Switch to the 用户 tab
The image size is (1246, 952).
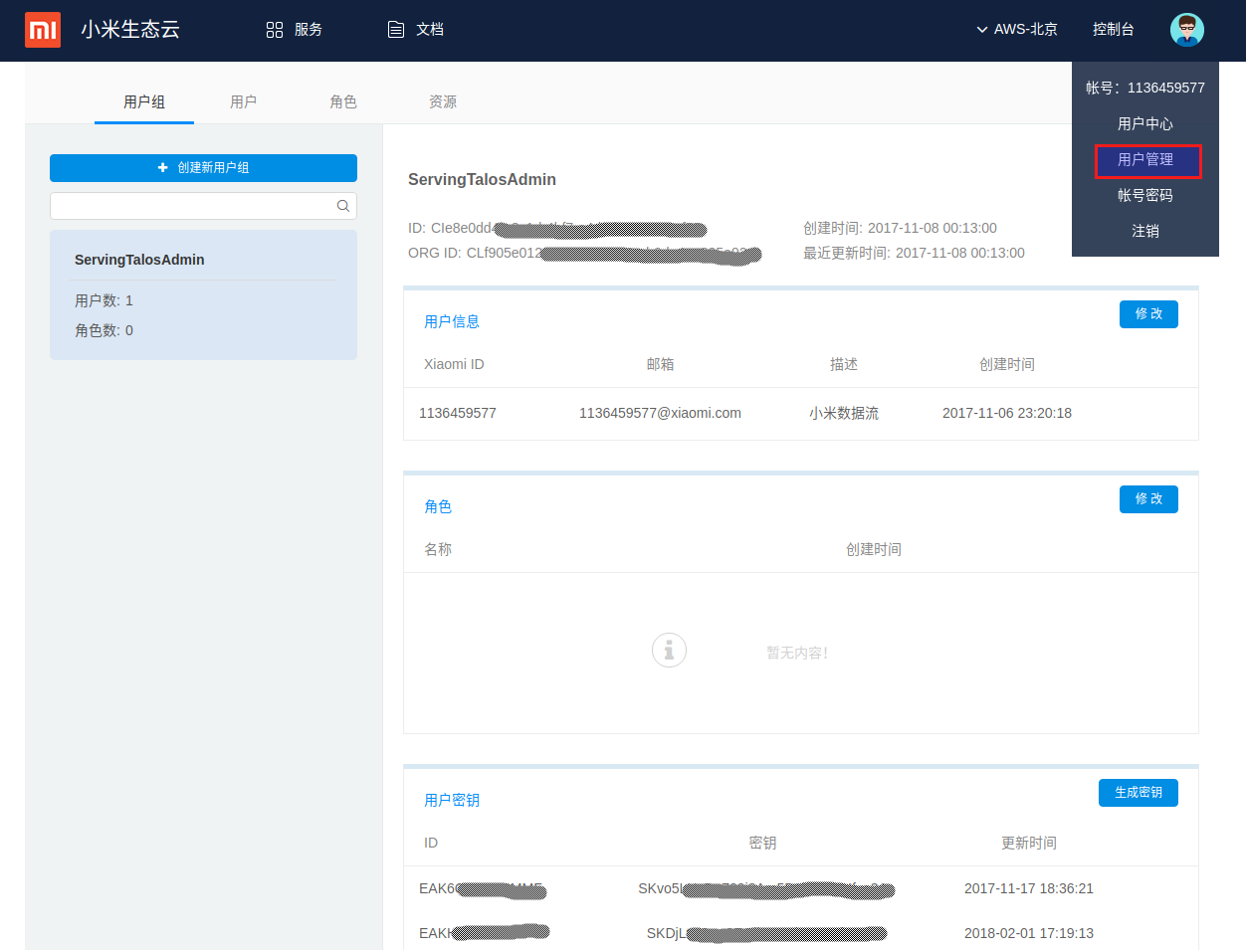(244, 101)
